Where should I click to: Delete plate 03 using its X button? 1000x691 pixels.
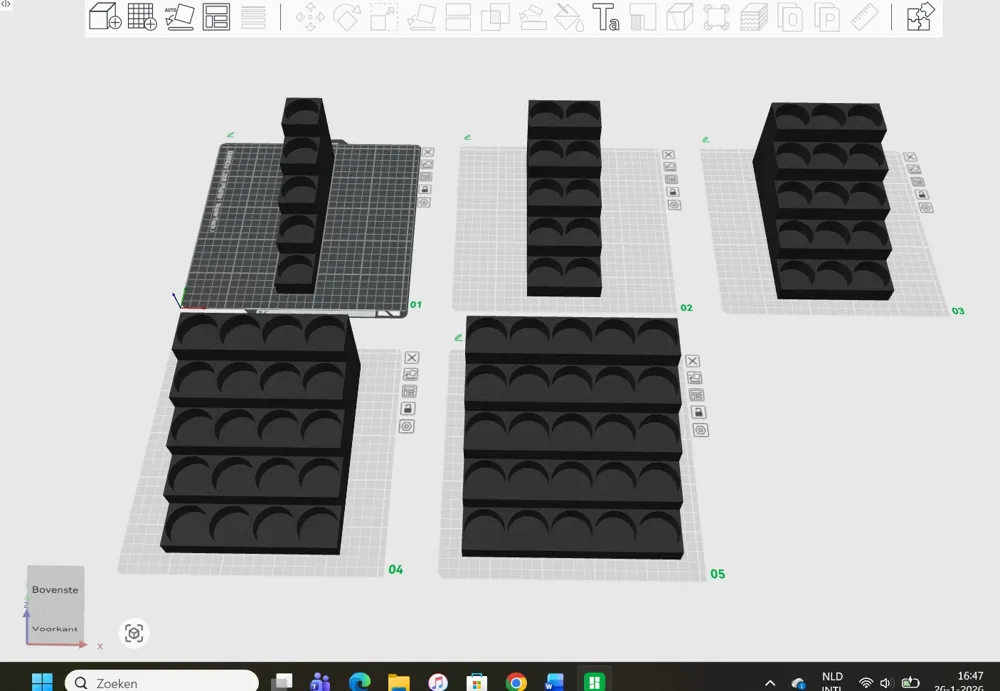point(910,156)
